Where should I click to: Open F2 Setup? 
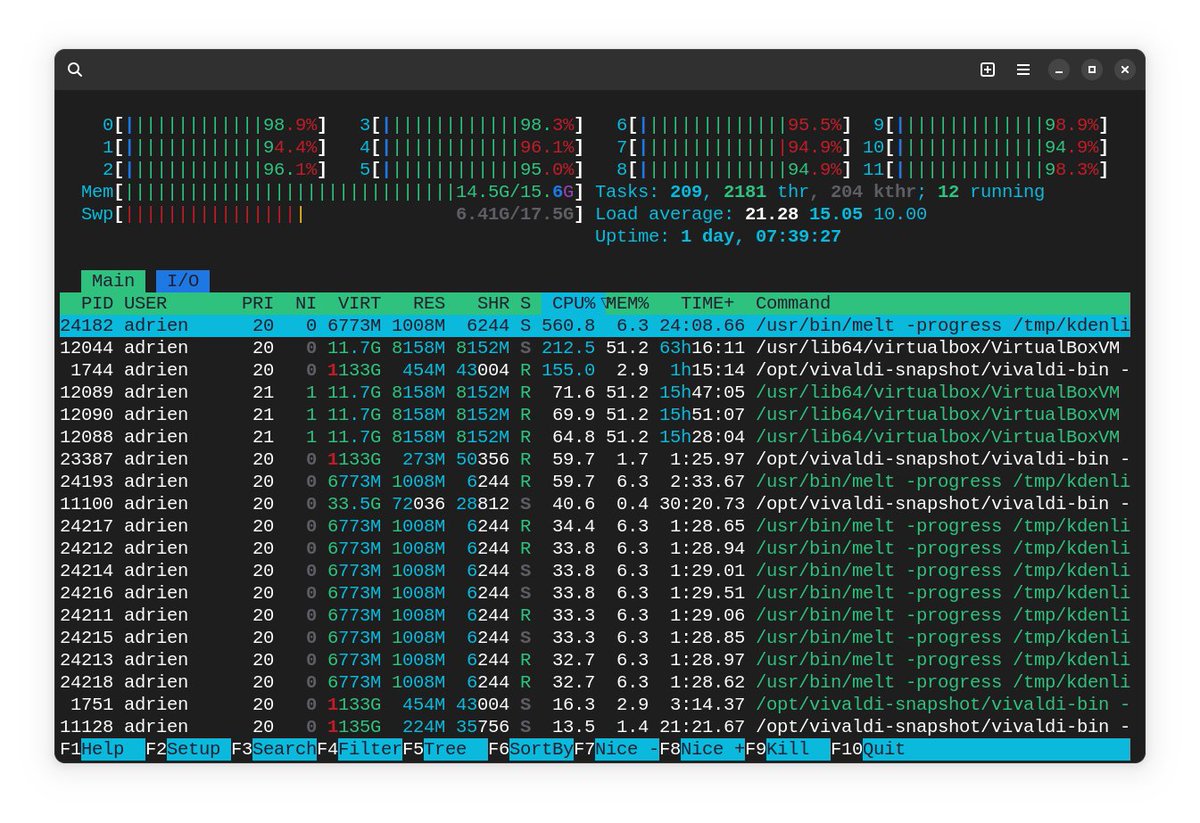tap(188, 749)
